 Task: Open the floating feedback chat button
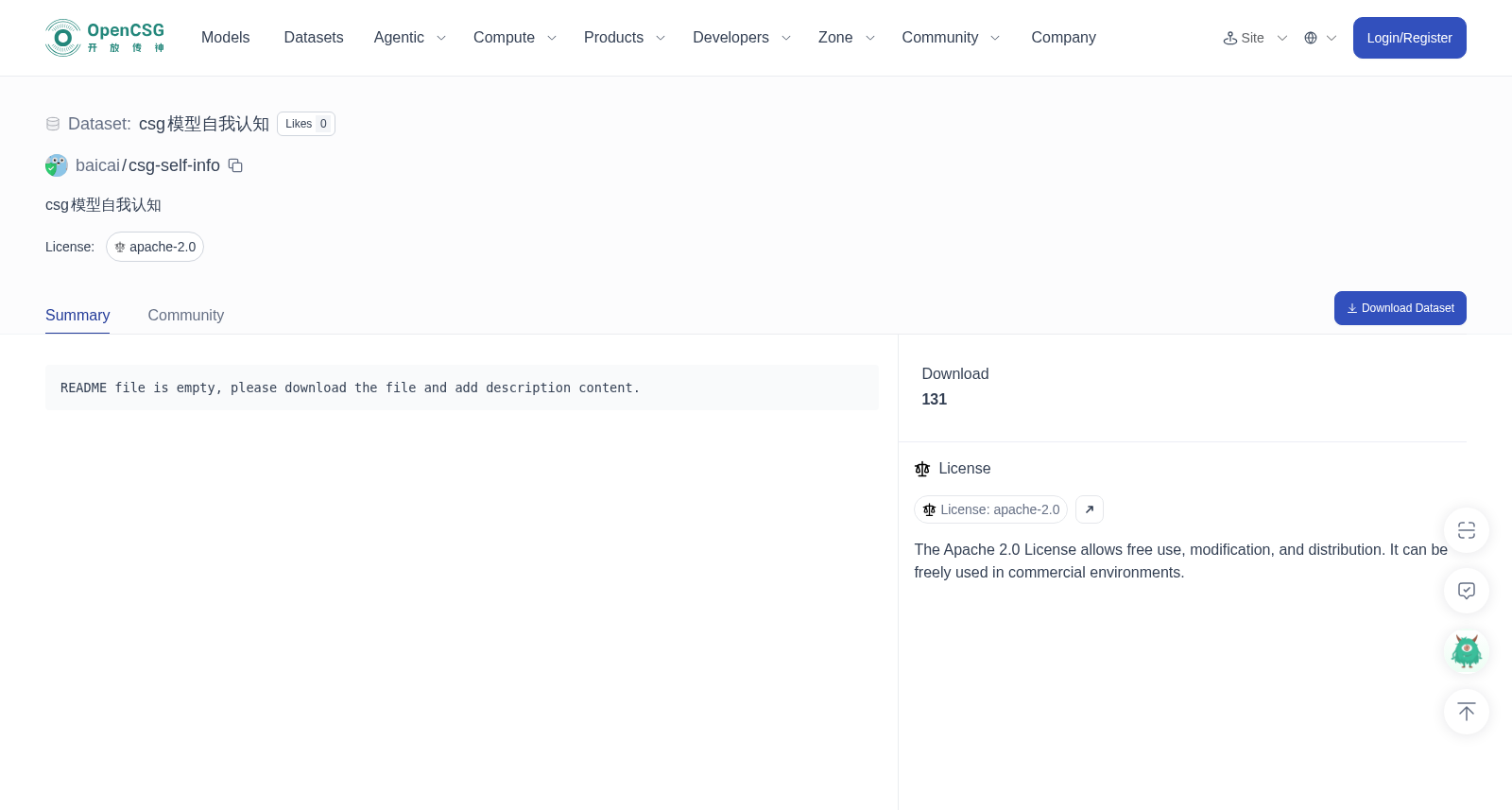click(x=1467, y=591)
